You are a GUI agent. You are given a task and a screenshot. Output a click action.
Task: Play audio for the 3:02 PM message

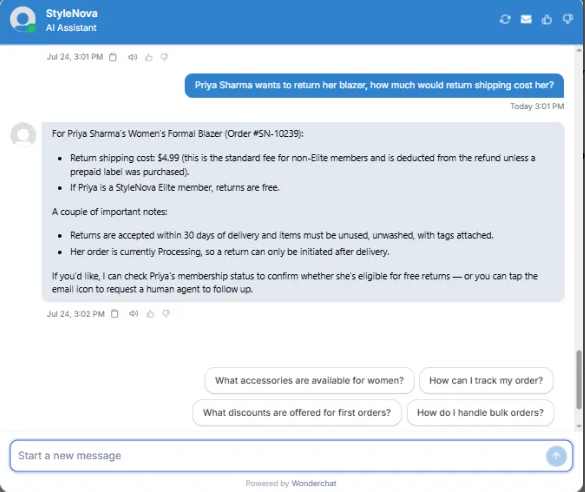click(134, 314)
